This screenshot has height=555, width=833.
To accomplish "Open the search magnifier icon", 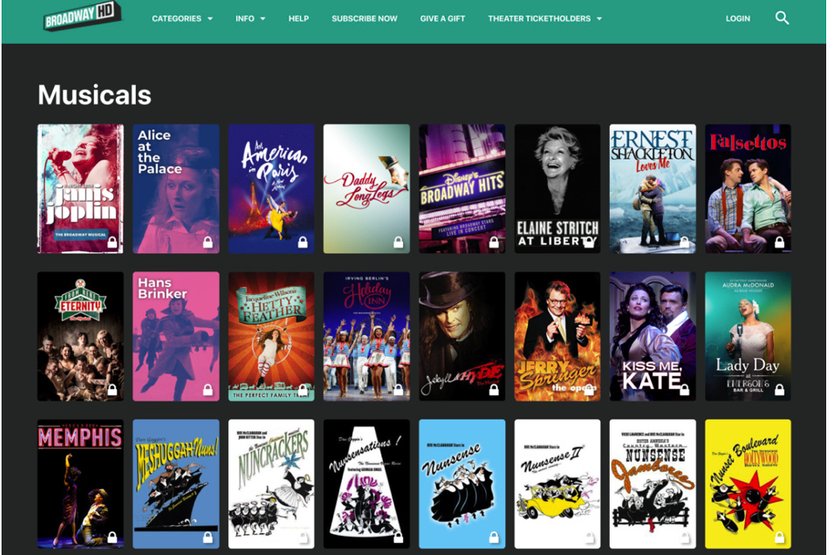I will point(781,18).
